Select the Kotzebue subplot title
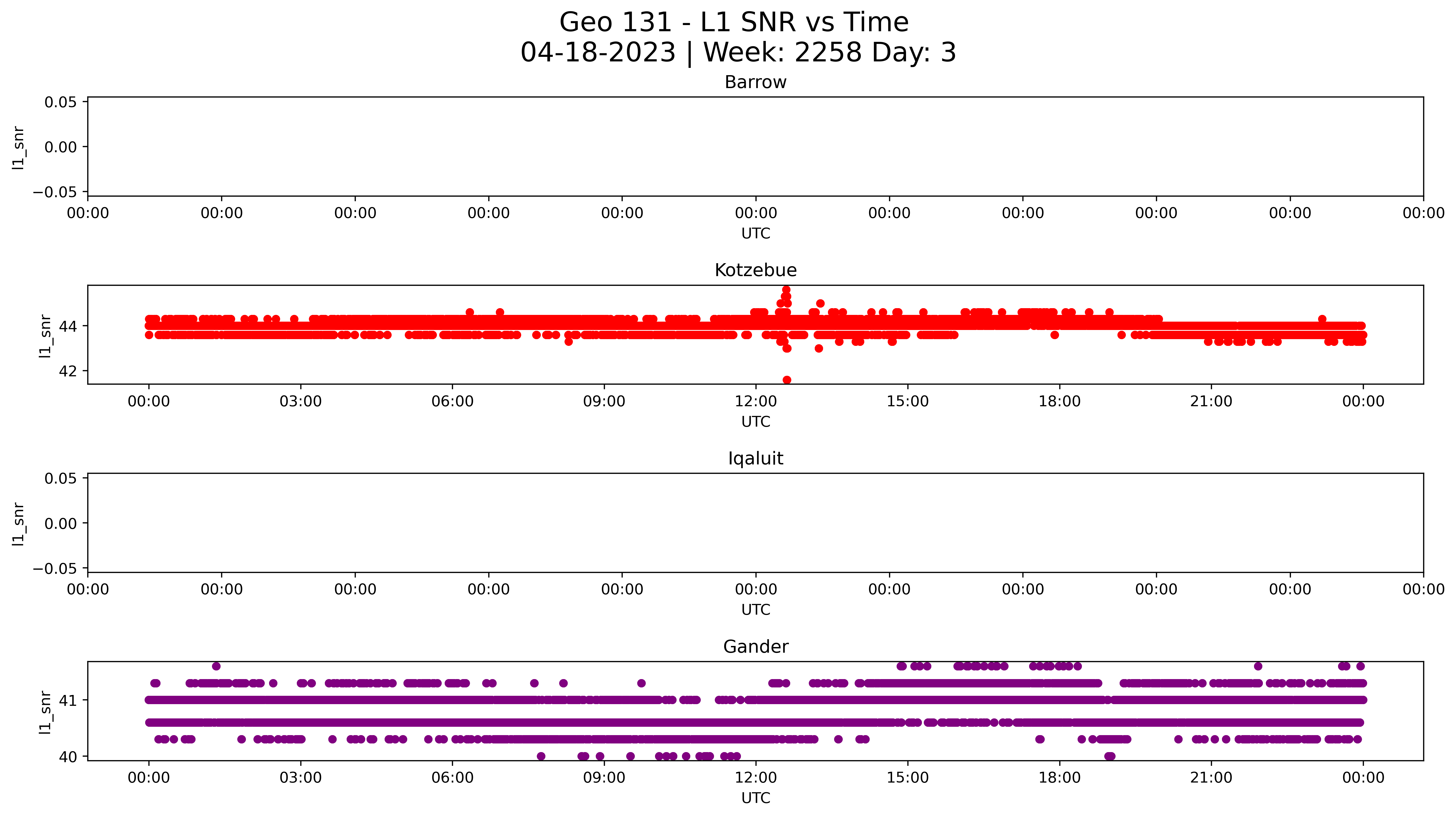This screenshot has width=1456, height=817. click(x=756, y=270)
